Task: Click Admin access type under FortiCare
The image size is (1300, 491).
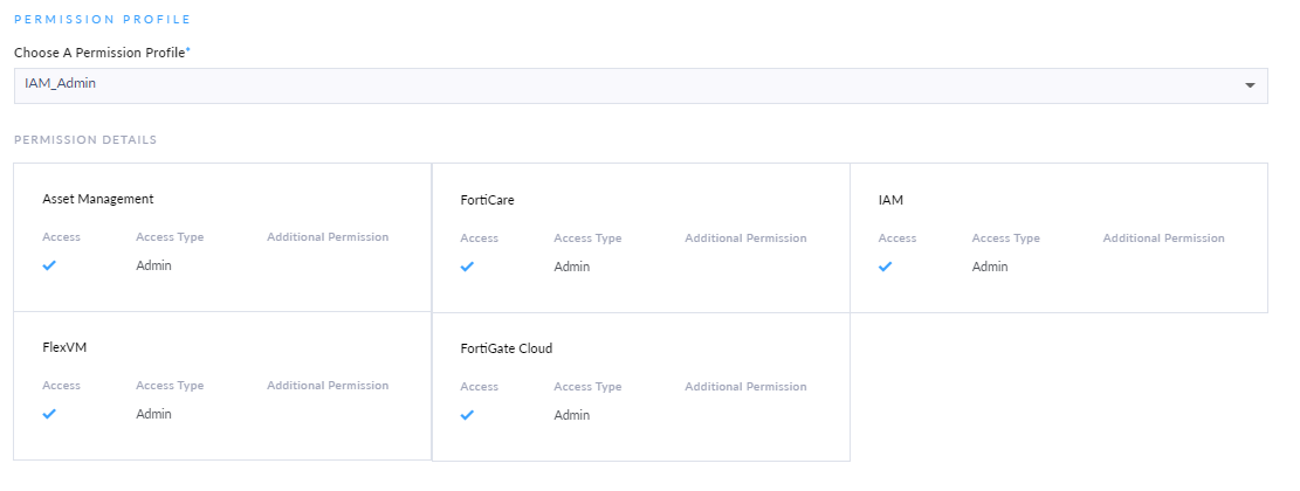Action: tap(572, 267)
